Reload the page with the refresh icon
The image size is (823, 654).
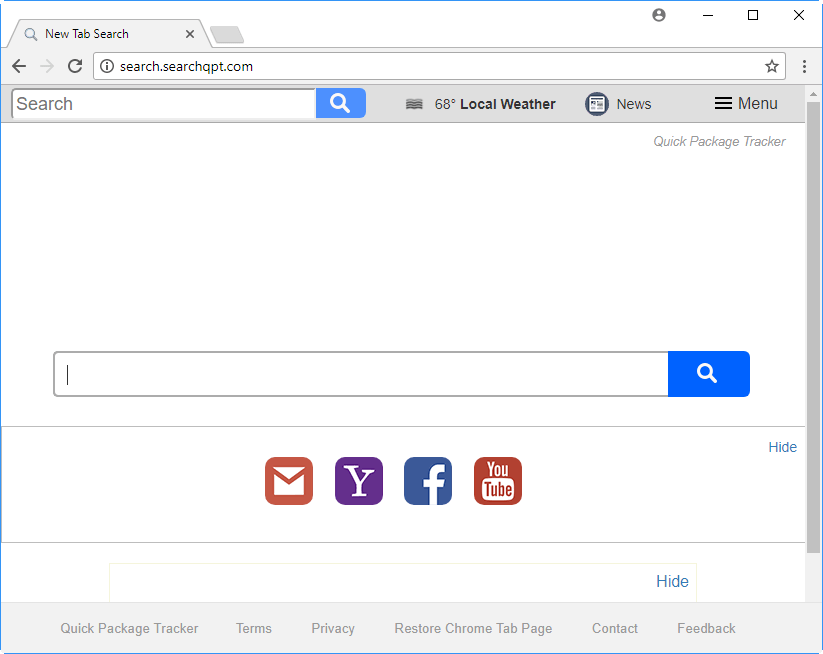pos(75,66)
